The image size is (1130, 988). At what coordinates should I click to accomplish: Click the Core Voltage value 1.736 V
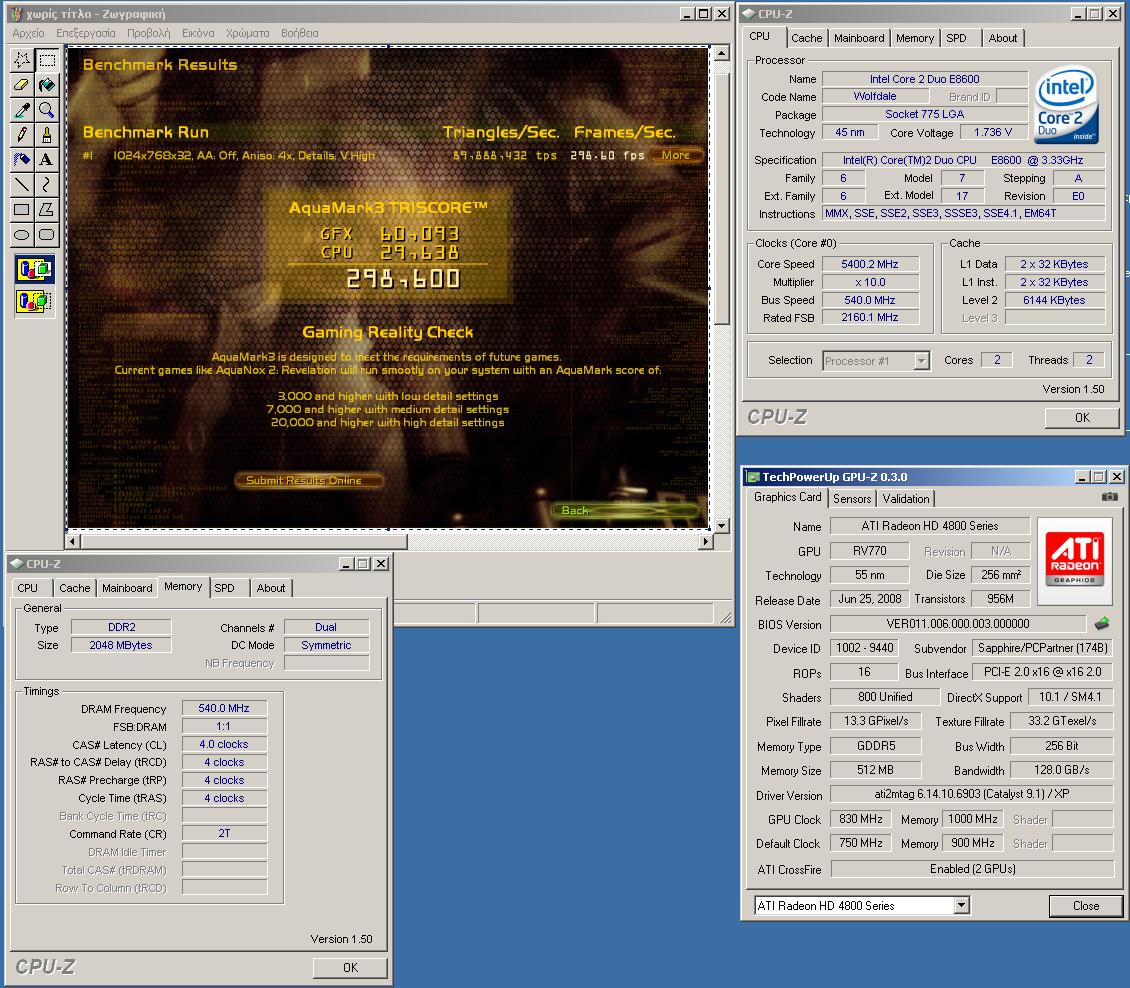(992, 133)
